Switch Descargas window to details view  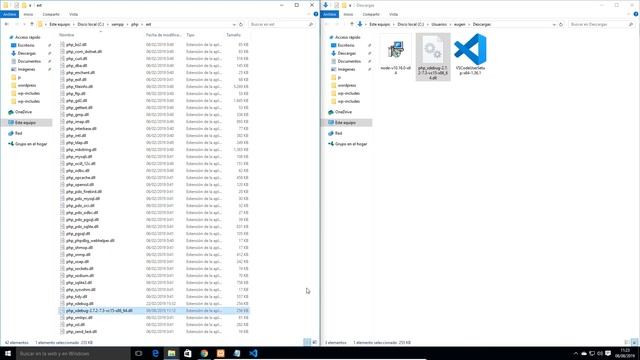pos(627,342)
